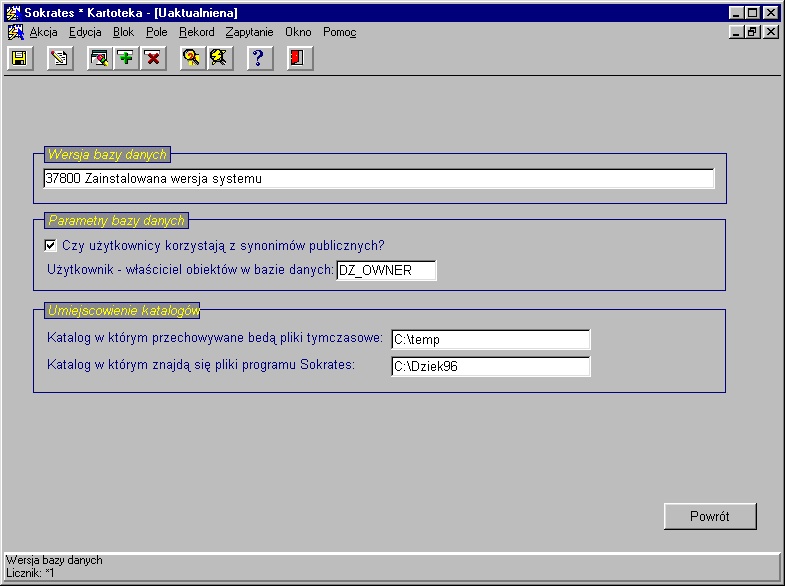
Task: Enter query mode with the magnifier question icon
Action: 193,58
